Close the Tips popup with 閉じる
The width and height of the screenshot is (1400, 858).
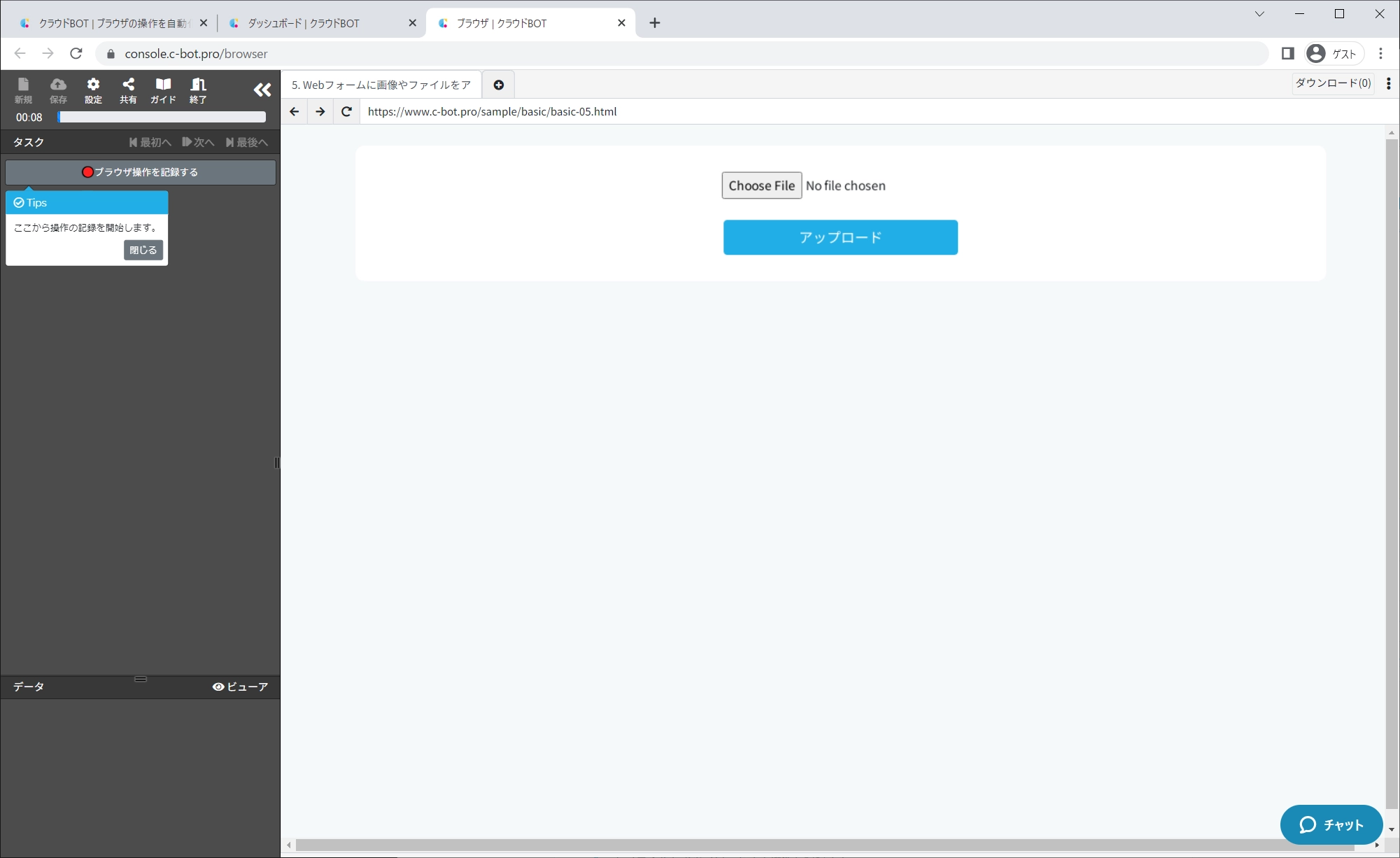(143, 250)
